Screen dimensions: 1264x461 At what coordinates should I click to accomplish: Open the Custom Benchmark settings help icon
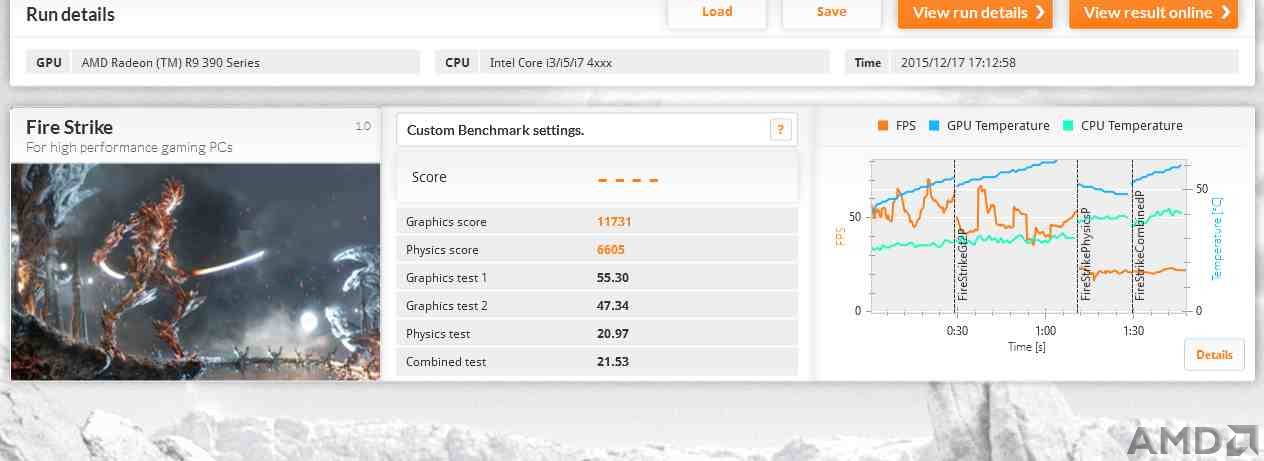click(781, 129)
